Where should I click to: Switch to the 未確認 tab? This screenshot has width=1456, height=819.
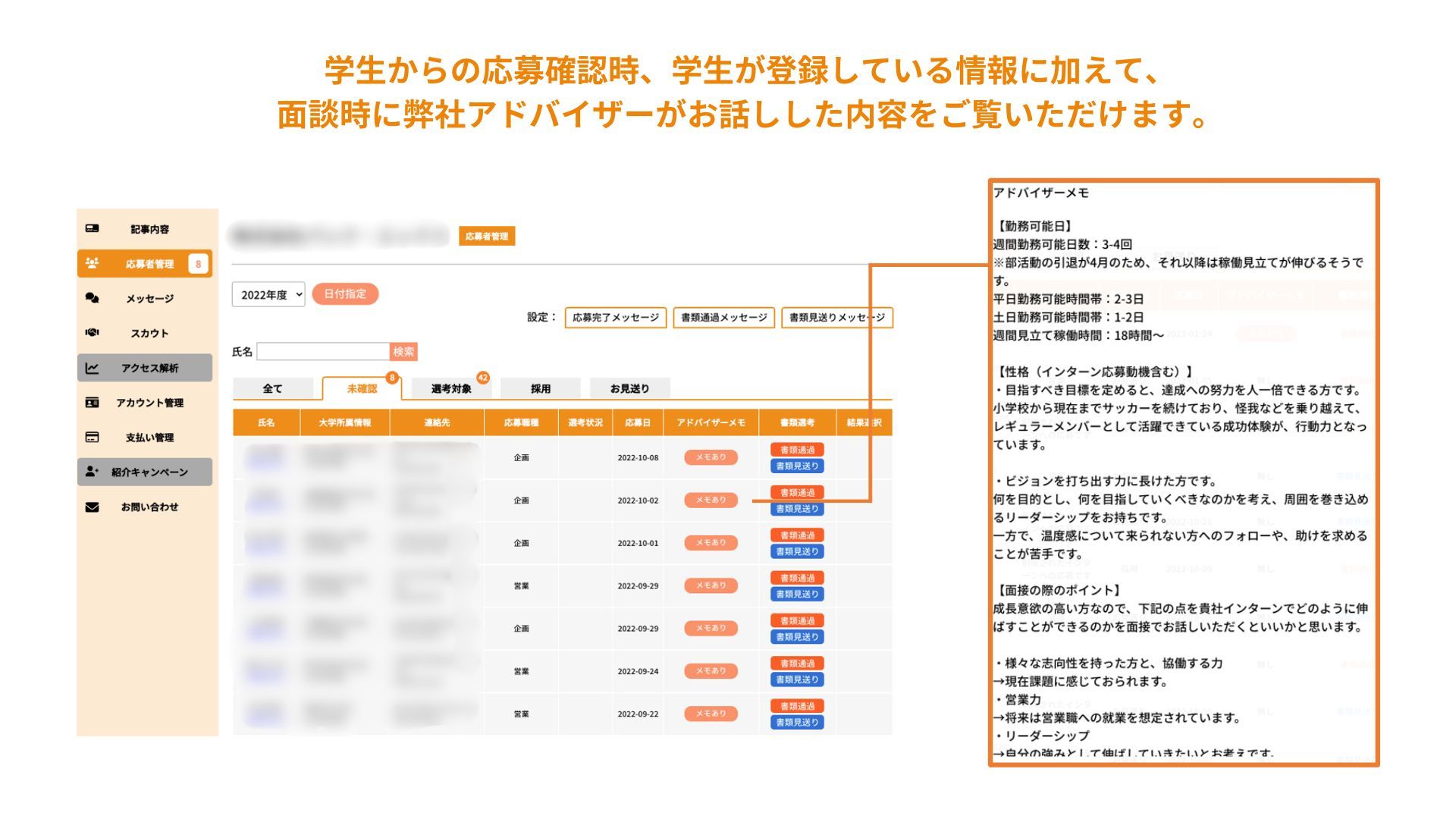362,388
